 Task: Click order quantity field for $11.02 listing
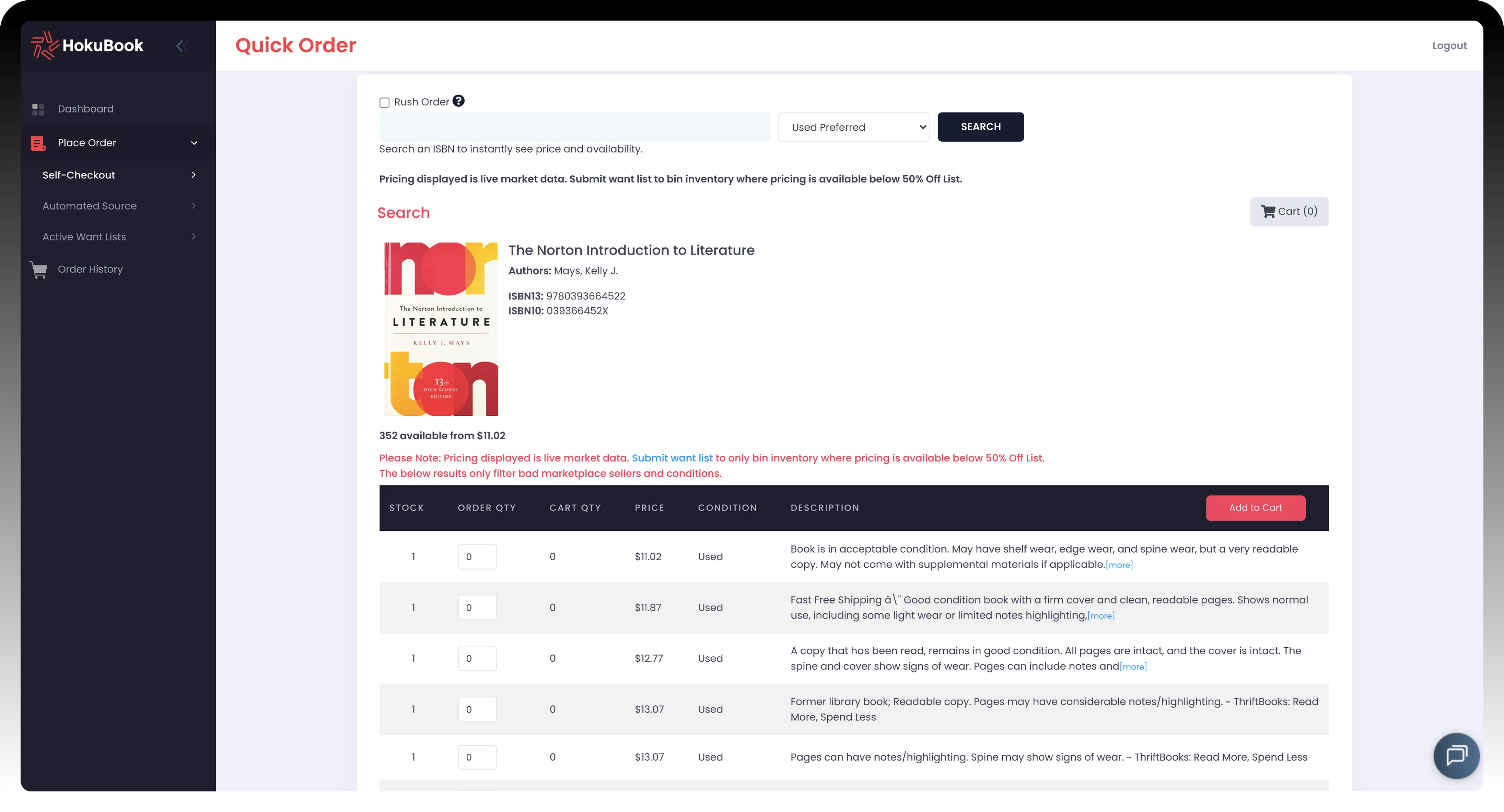(476, 557)
